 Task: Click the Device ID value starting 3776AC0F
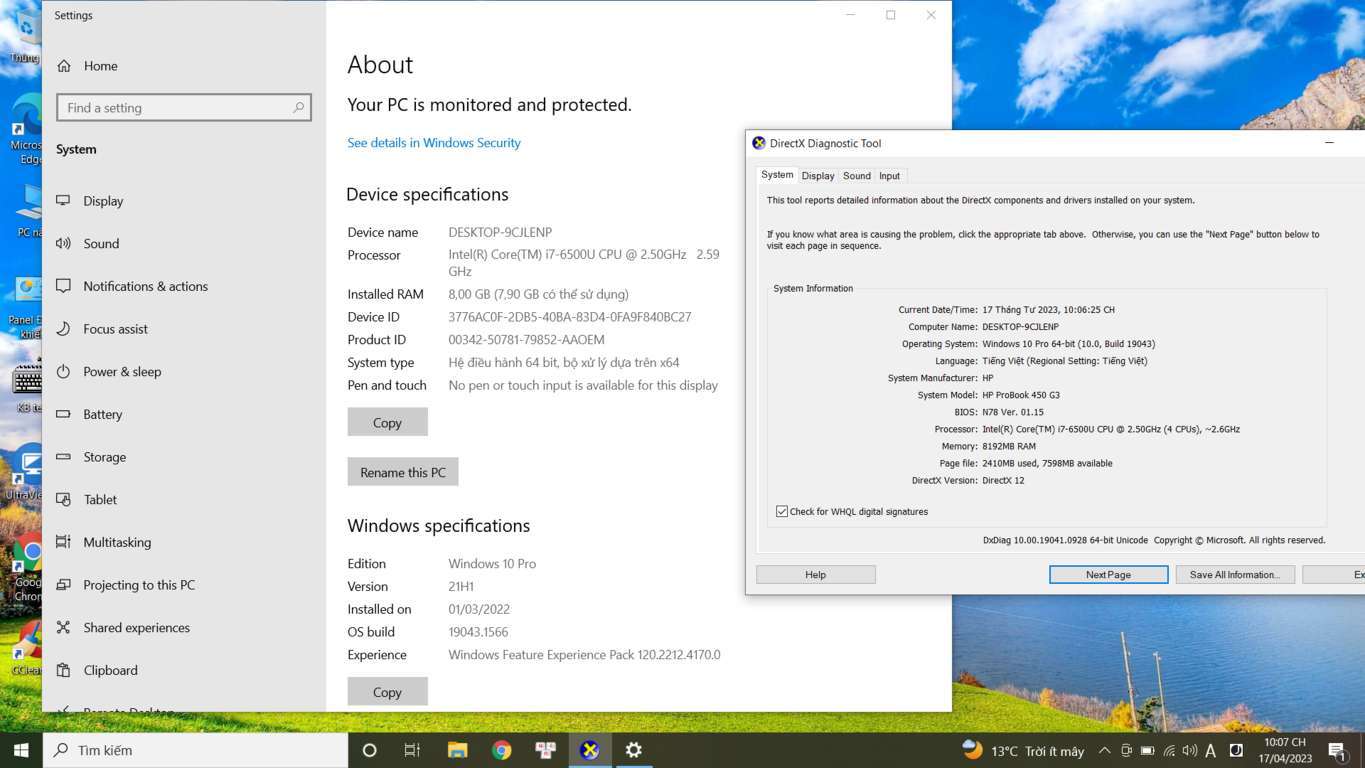point(570,317)
